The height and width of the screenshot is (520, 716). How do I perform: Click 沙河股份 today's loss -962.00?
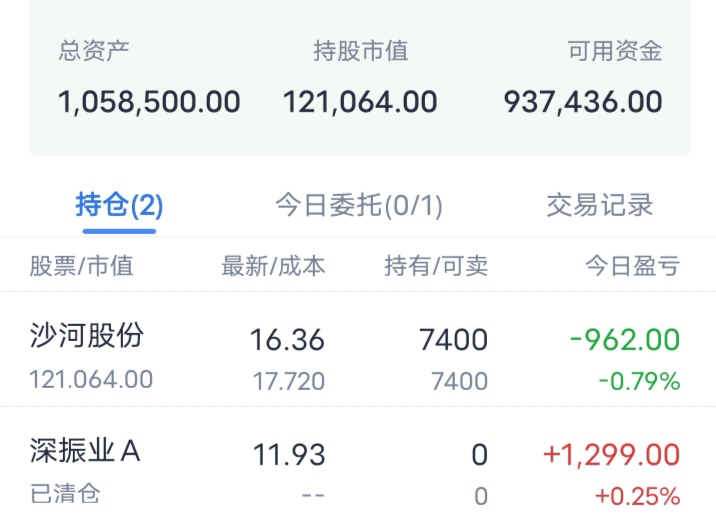pos(625,340)
